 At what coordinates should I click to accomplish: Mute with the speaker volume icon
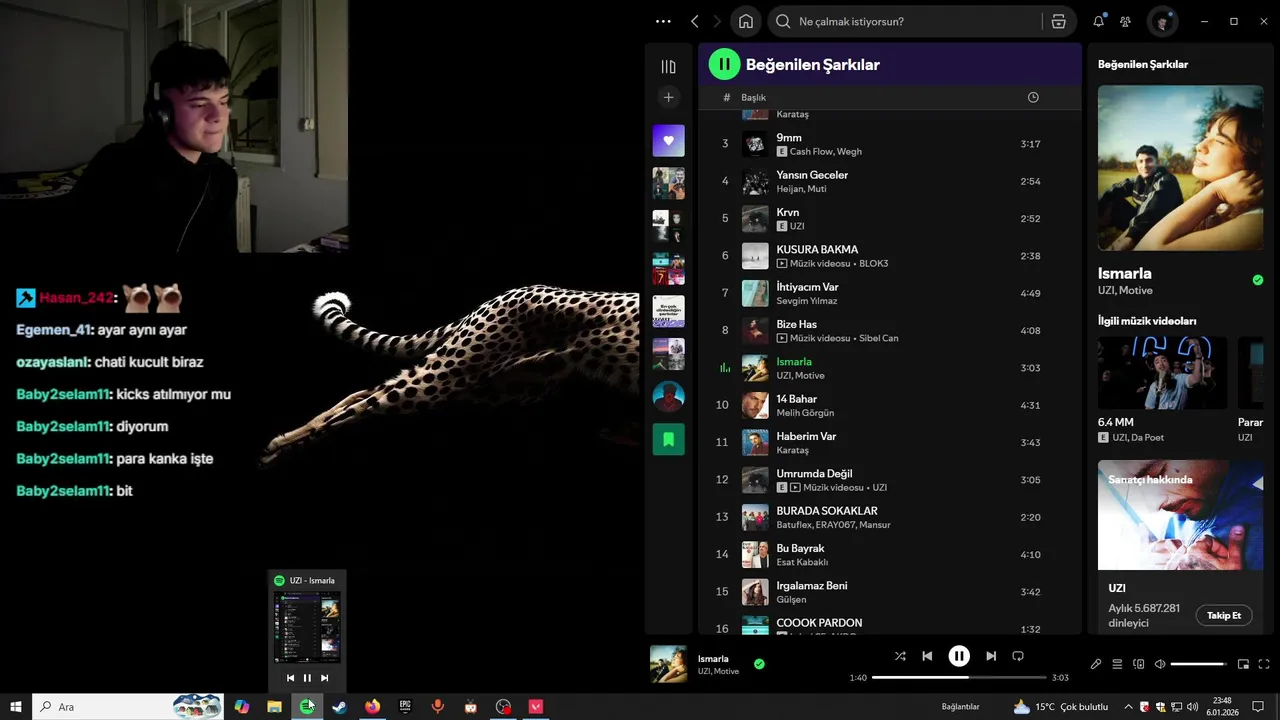pos(1159,664)
